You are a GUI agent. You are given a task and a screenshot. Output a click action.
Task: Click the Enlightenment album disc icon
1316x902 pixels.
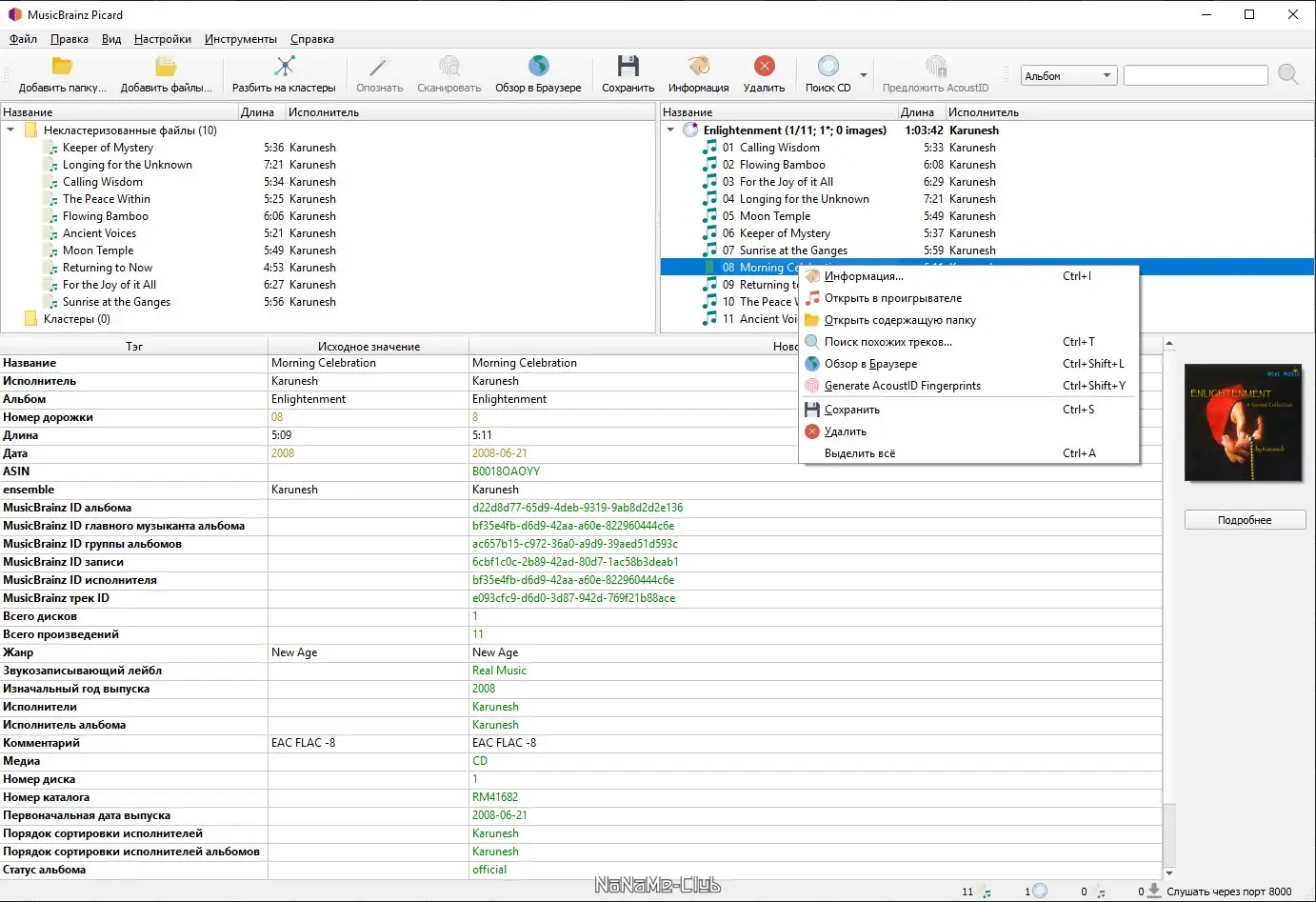(x=691, y=130)
